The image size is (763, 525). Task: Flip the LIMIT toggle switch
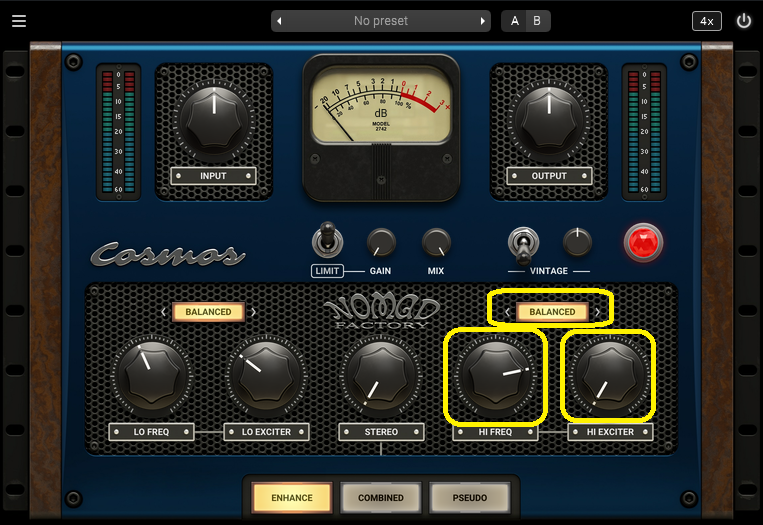327,239
